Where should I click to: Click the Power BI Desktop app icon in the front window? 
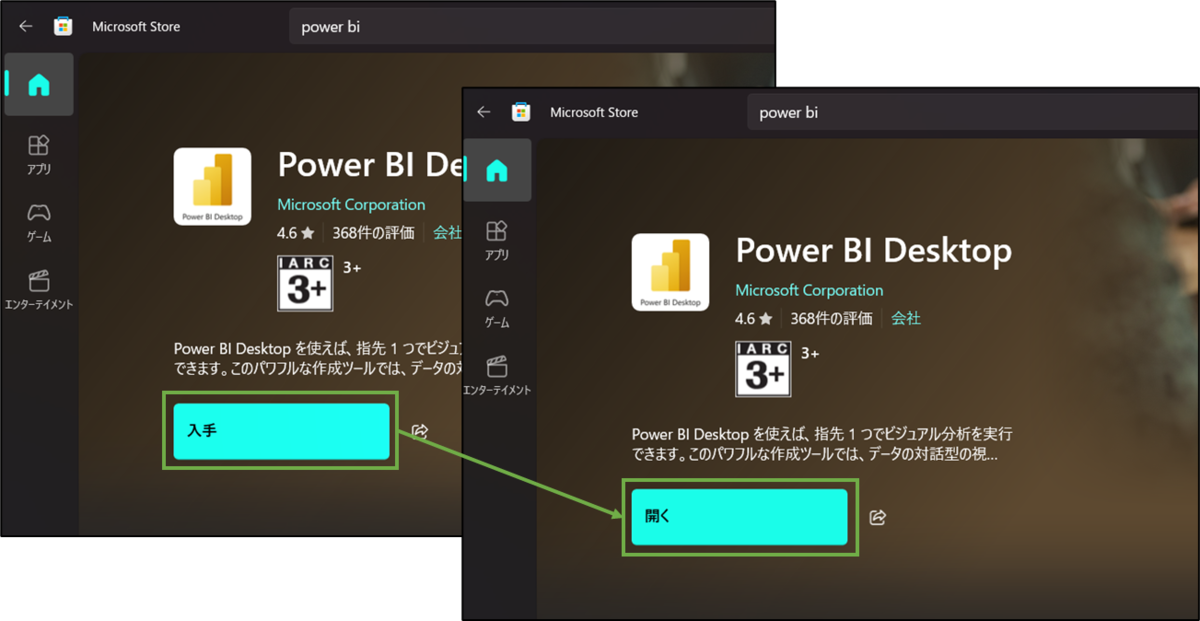coord(670,272)
